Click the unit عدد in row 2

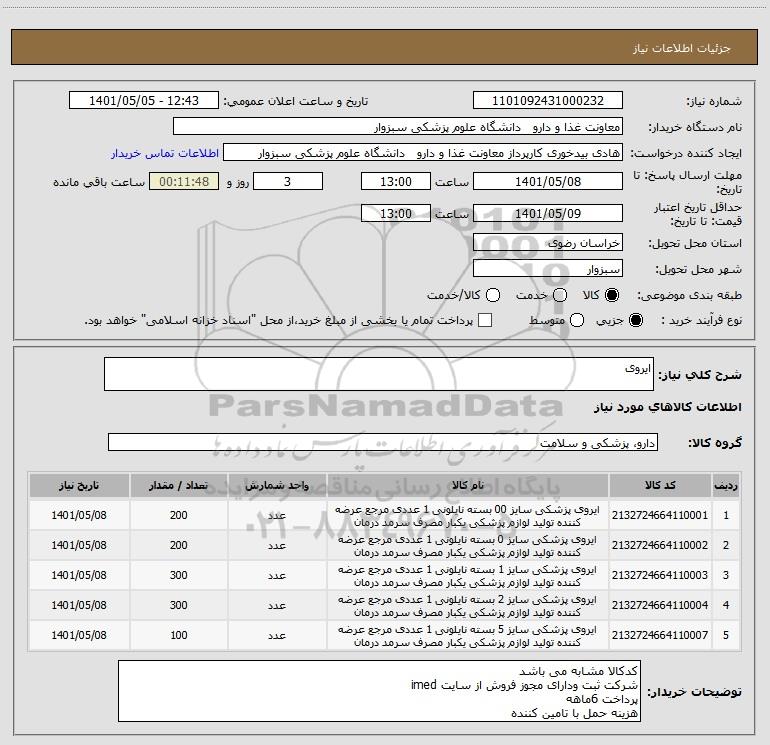pos(277,546)
